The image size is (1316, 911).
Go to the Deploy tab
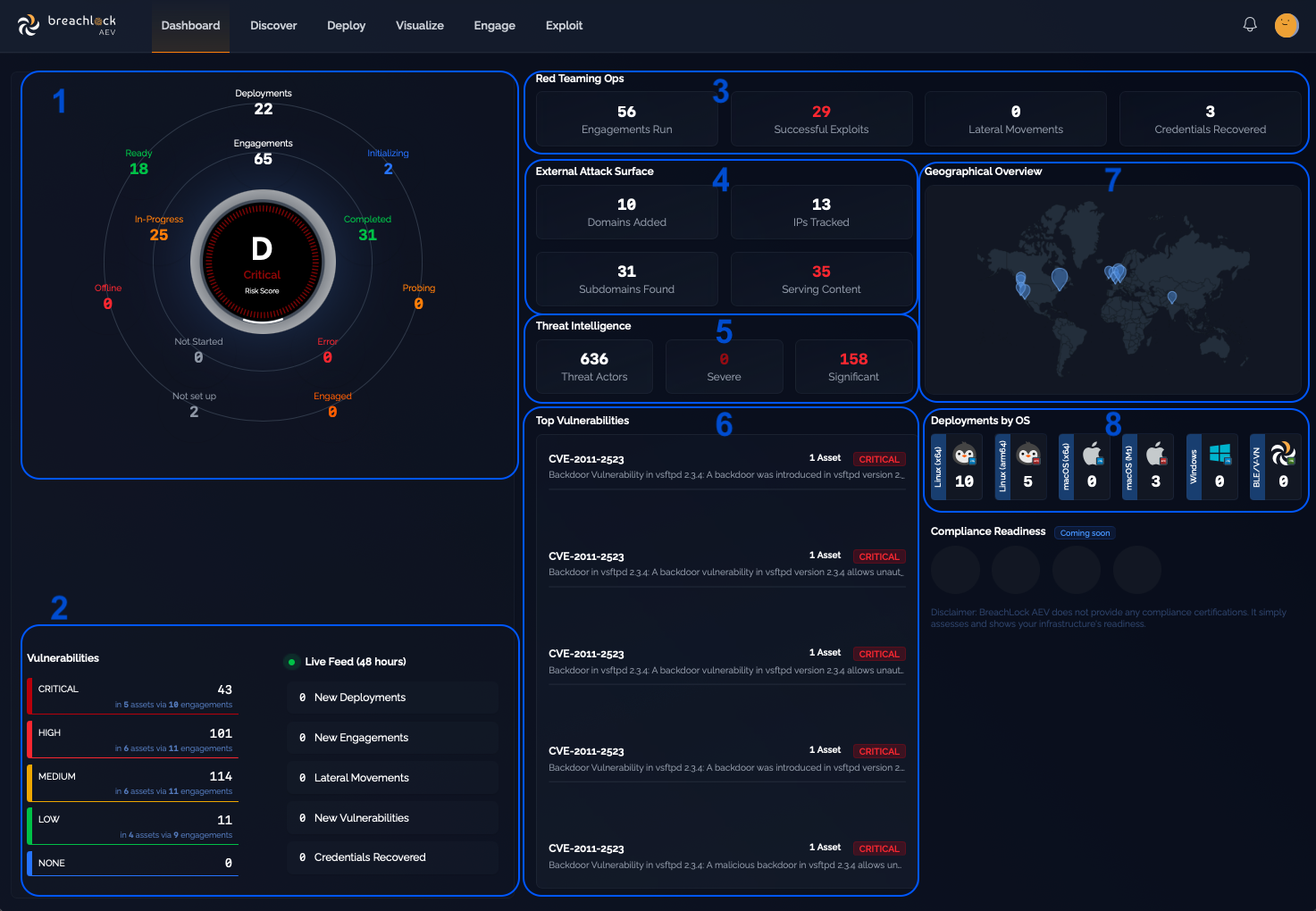[347, 26]
